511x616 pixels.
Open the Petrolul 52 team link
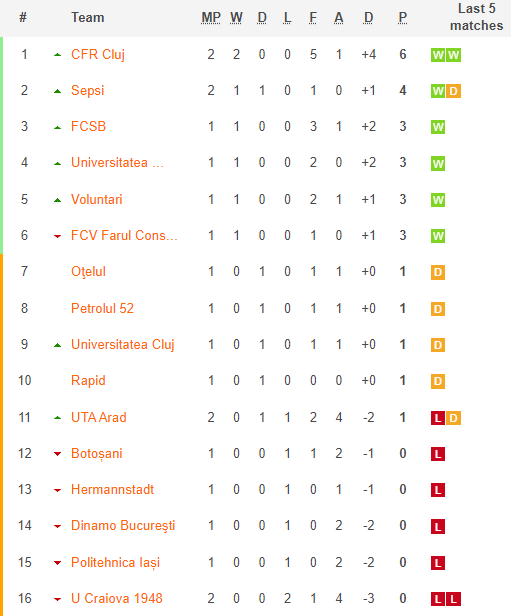[102, 308]
